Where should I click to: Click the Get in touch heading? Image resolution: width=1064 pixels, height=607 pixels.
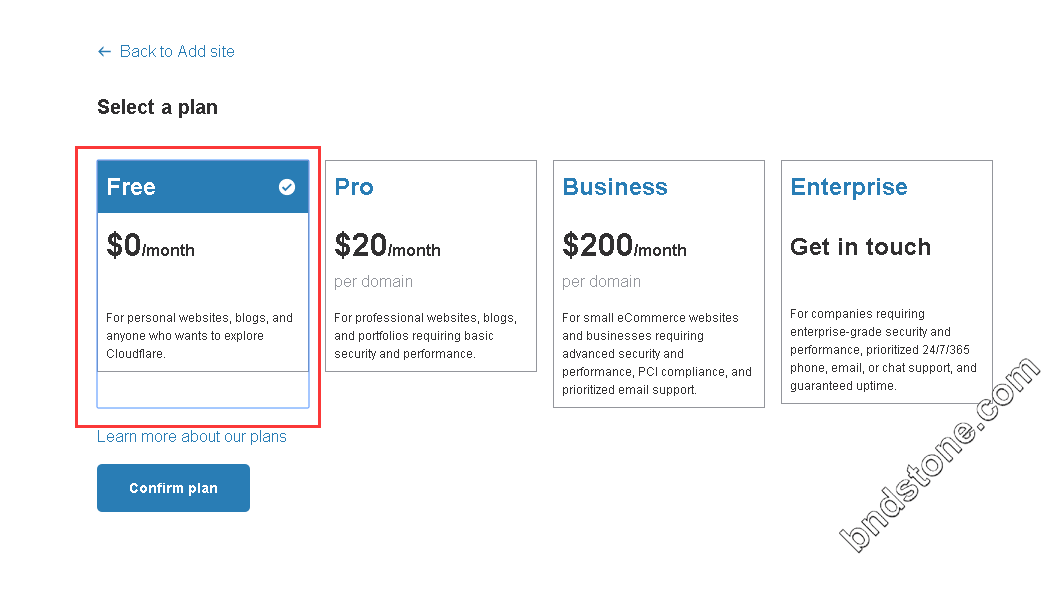pyautogui.click(x=860, y=247)
